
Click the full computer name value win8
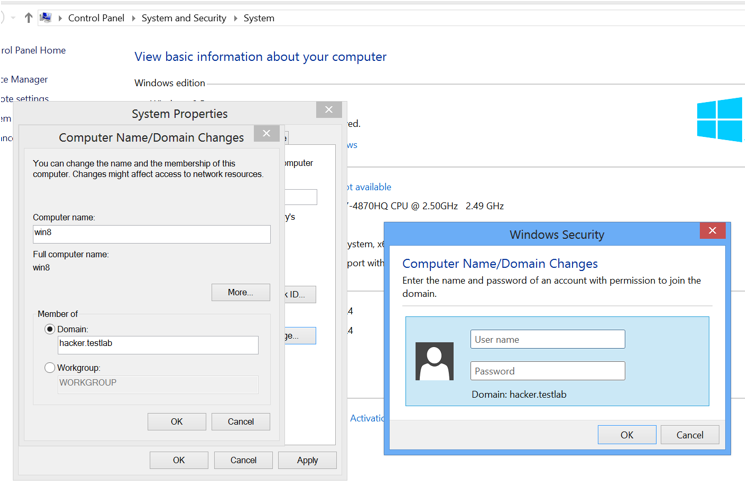coord(41,267)
